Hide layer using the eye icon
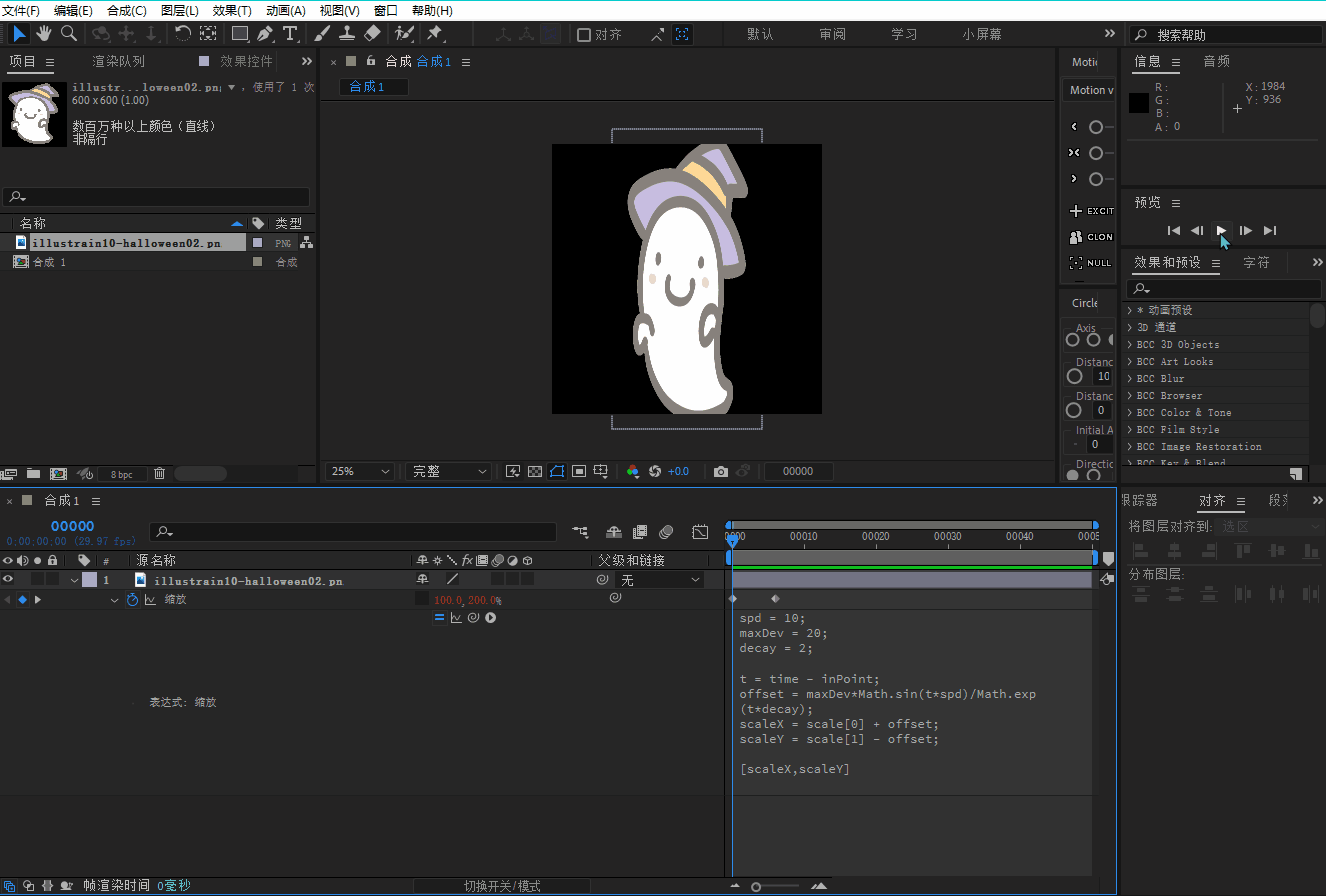The width and height of the screenshot is (1326, 896). [8, 580]
